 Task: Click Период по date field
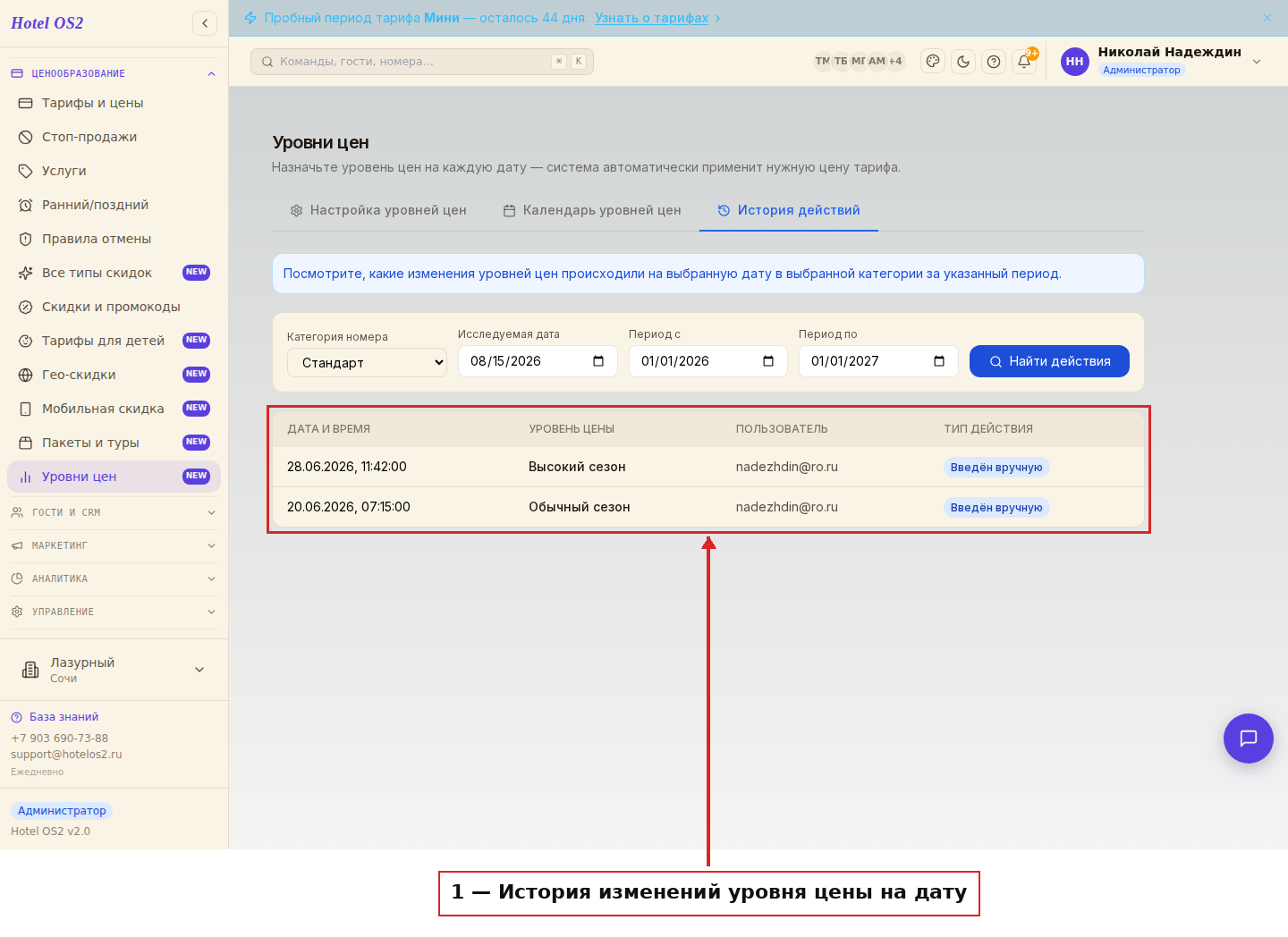click(878, 361)
